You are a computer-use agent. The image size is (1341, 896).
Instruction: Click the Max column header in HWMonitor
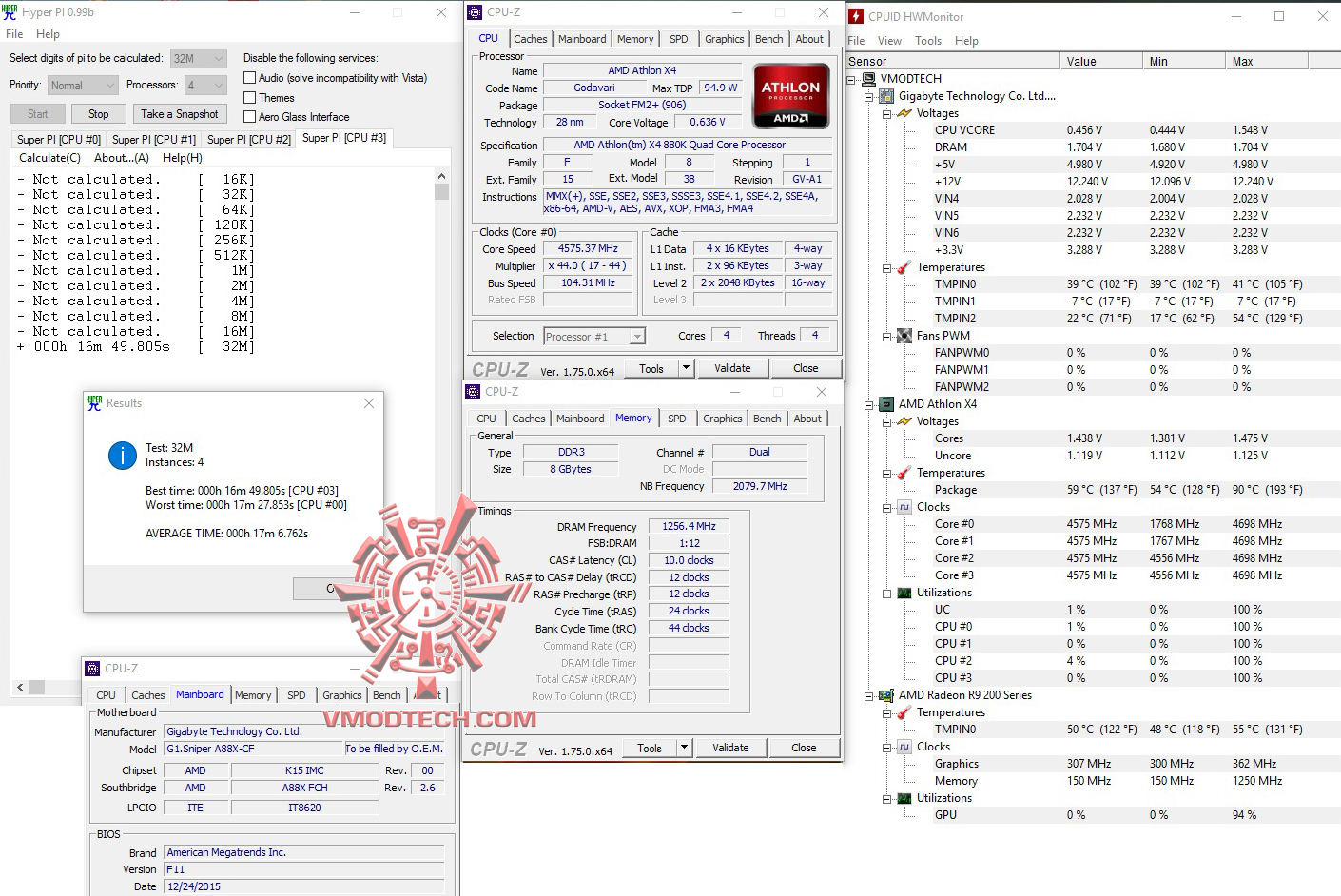1267,62
